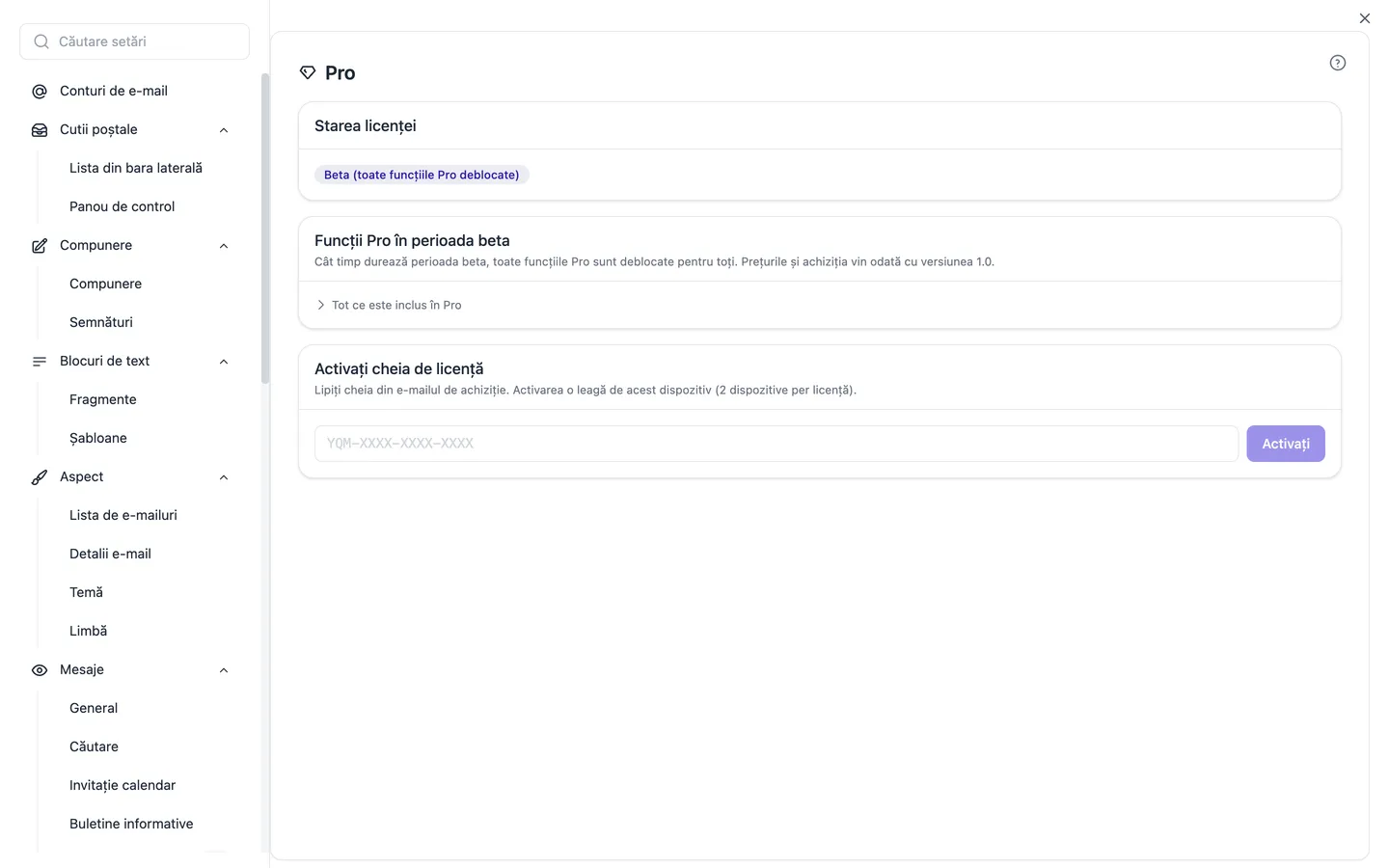The width and height of the screenshot is (1389, 868).
Task: Click the Funcții Pro în perioada beta heading
Action: [x=412, y=241]
